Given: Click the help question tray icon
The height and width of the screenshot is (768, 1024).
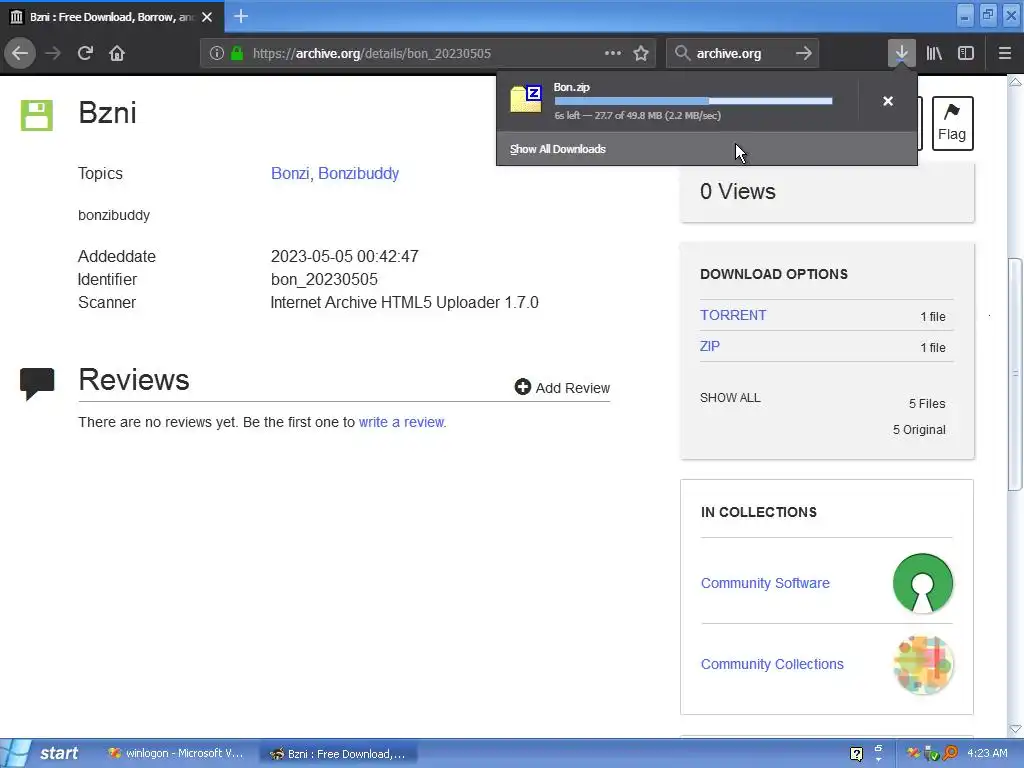Looking at the screenshot, I should [857, 754].
